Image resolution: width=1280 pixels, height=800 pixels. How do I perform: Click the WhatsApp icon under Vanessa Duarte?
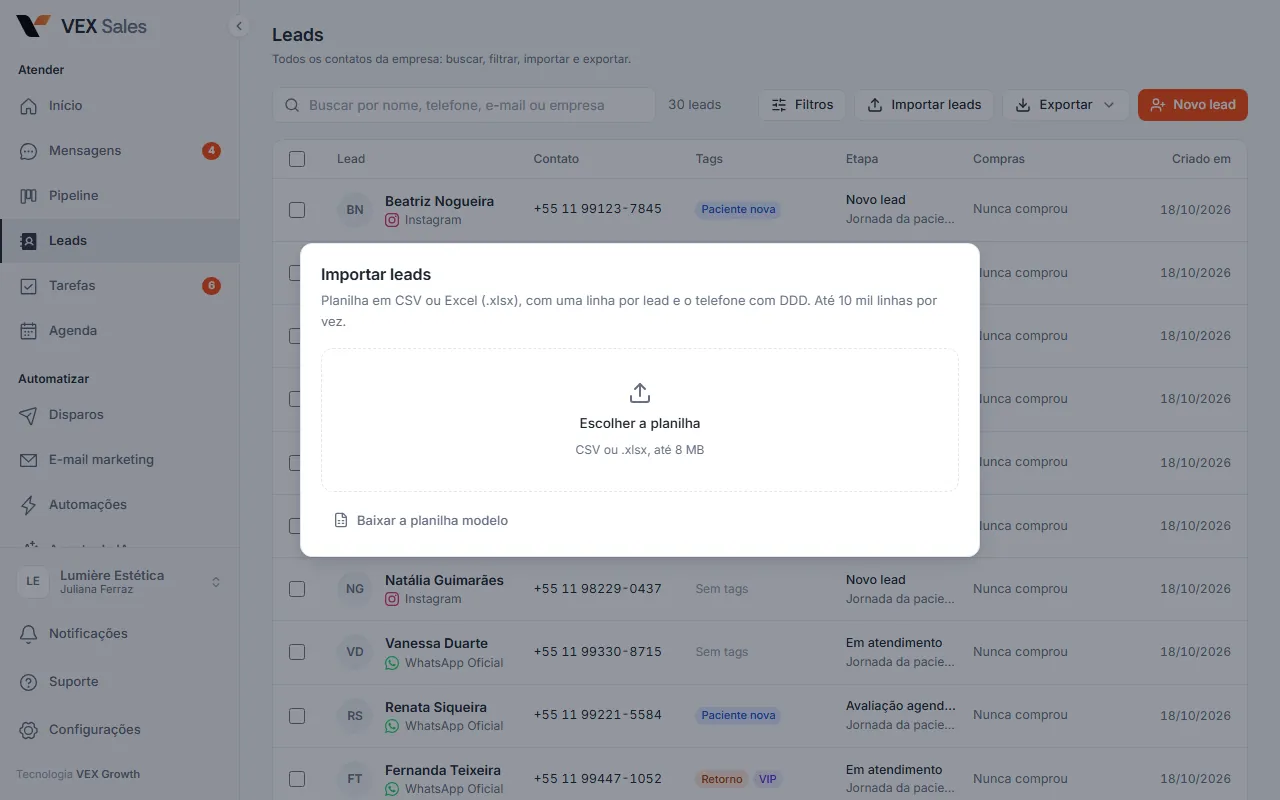392,663
